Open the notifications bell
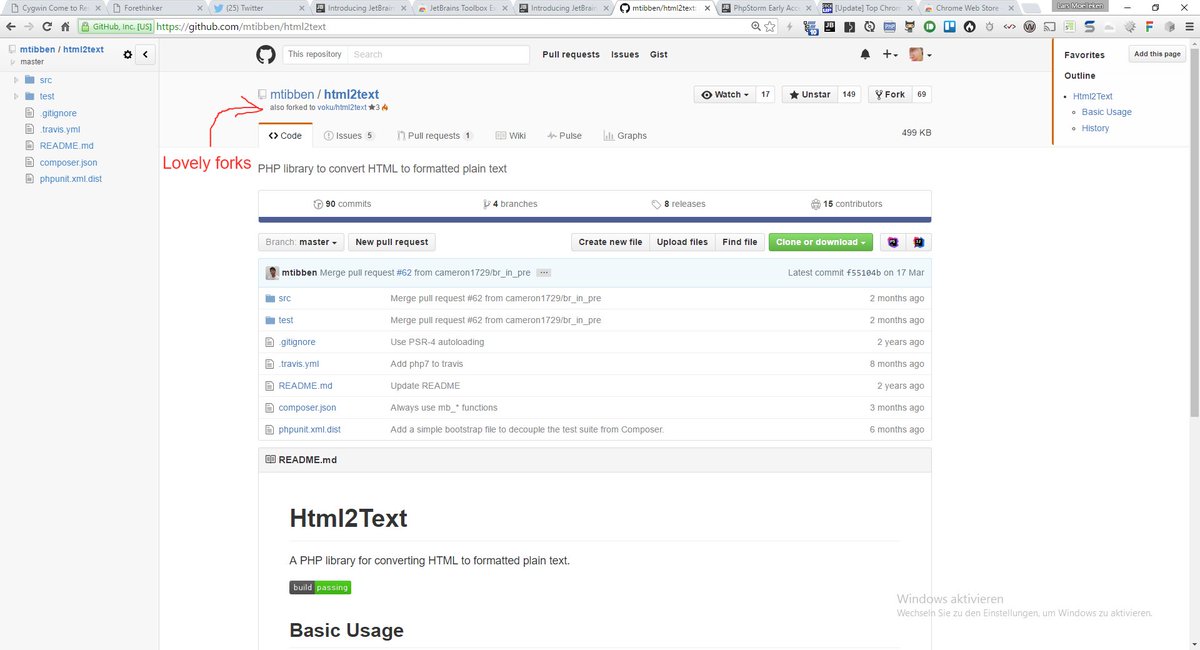Screen dimensions: 1200x650 point(865,54)
